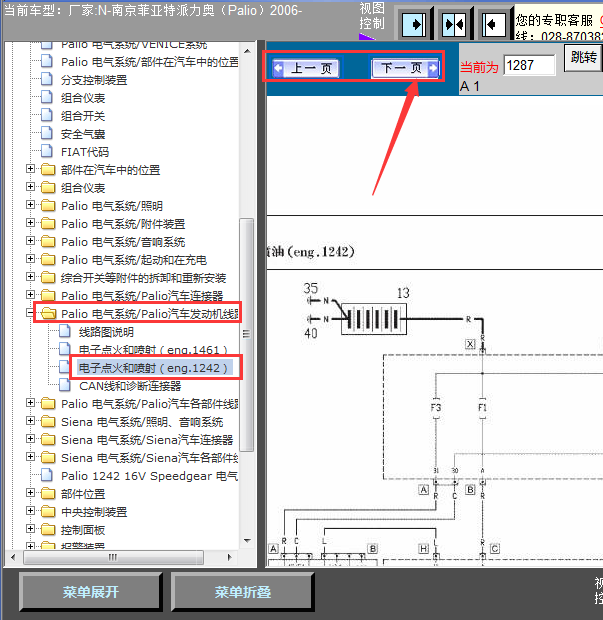
Task: Click page icon beside CAN线和诊断连接器
Action: (x=64, y=385)
